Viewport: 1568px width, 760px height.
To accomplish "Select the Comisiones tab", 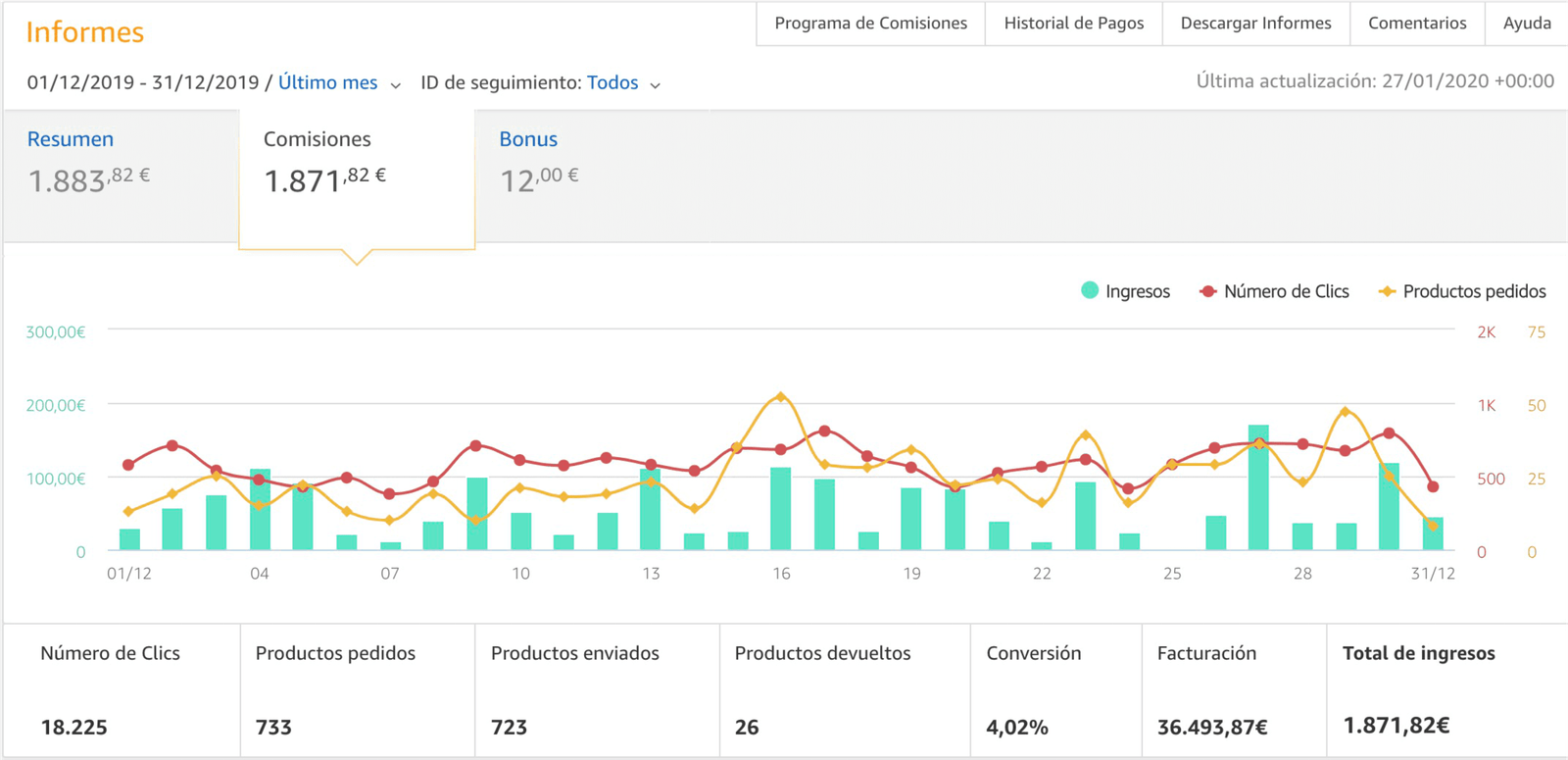I will click(318, 139).
